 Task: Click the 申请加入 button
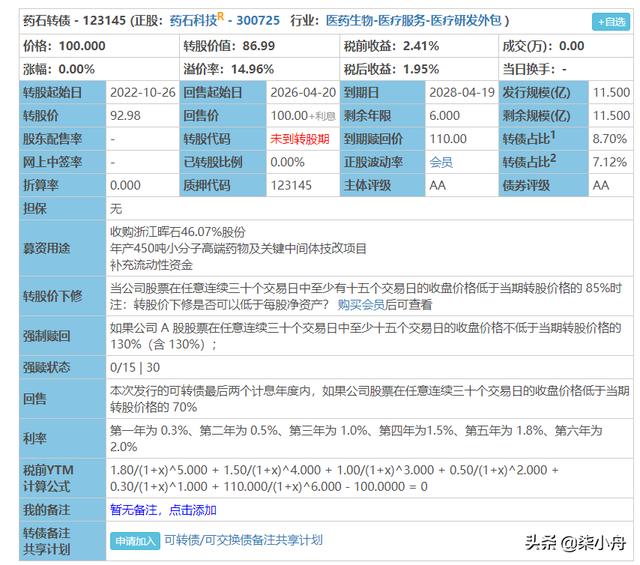(x=135, y=541)
